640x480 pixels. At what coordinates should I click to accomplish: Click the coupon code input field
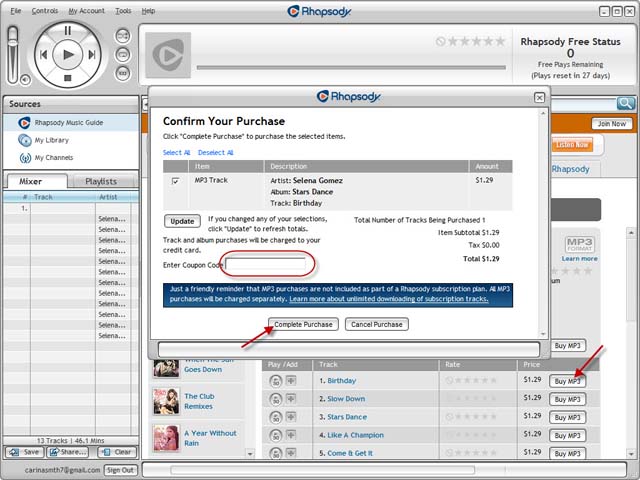(266, 264)
